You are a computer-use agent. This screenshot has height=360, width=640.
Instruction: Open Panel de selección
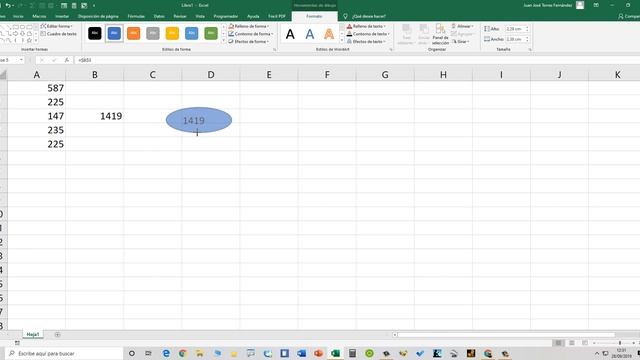tap(440, 34)
